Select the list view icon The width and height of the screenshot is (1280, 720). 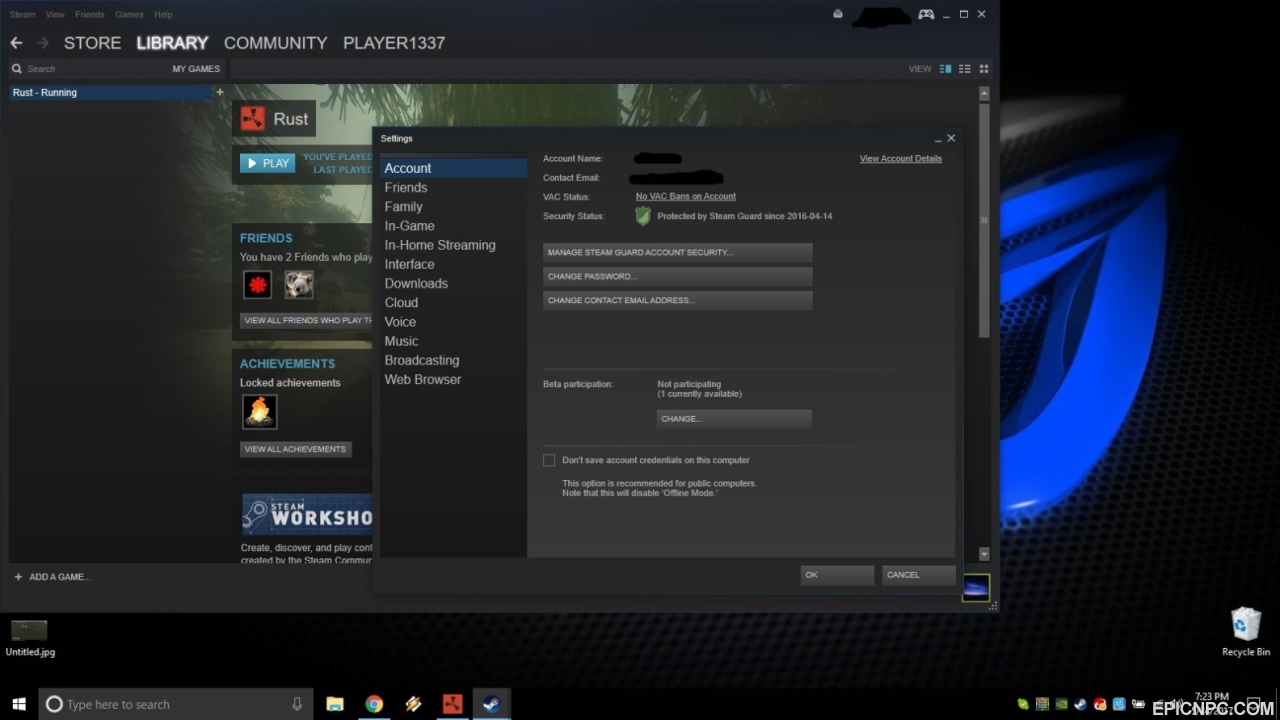[x=965, y=69]
